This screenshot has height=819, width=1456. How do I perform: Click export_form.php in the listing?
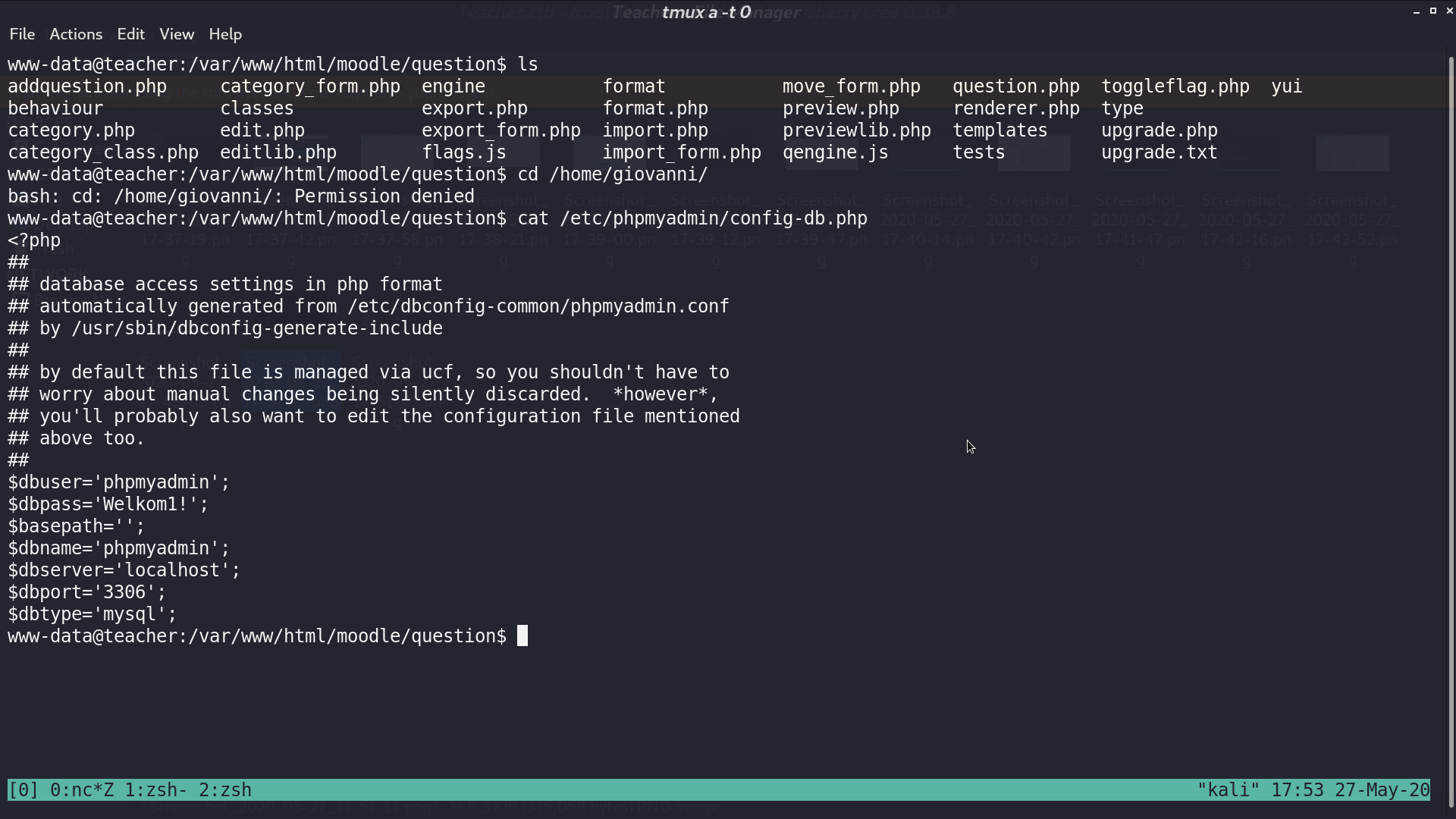501,130
